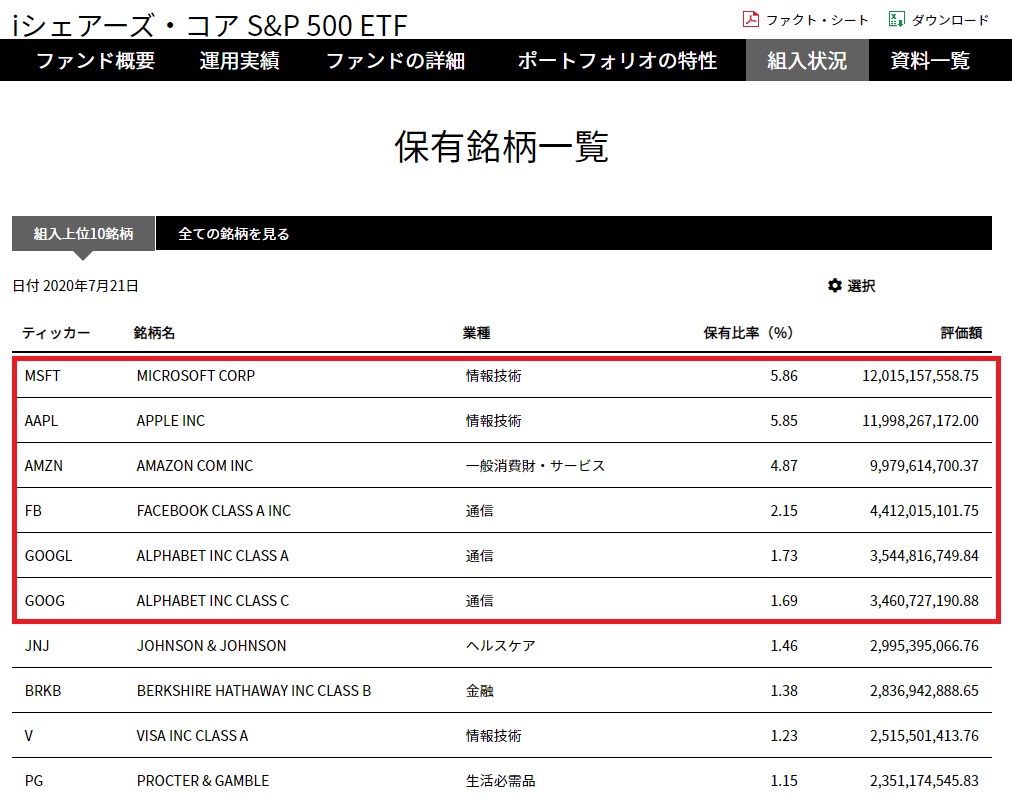Viewport: 1012px width, 807px height.
Task: Select the 組入上位10銘柄 tab
Action: click(83, 234)
